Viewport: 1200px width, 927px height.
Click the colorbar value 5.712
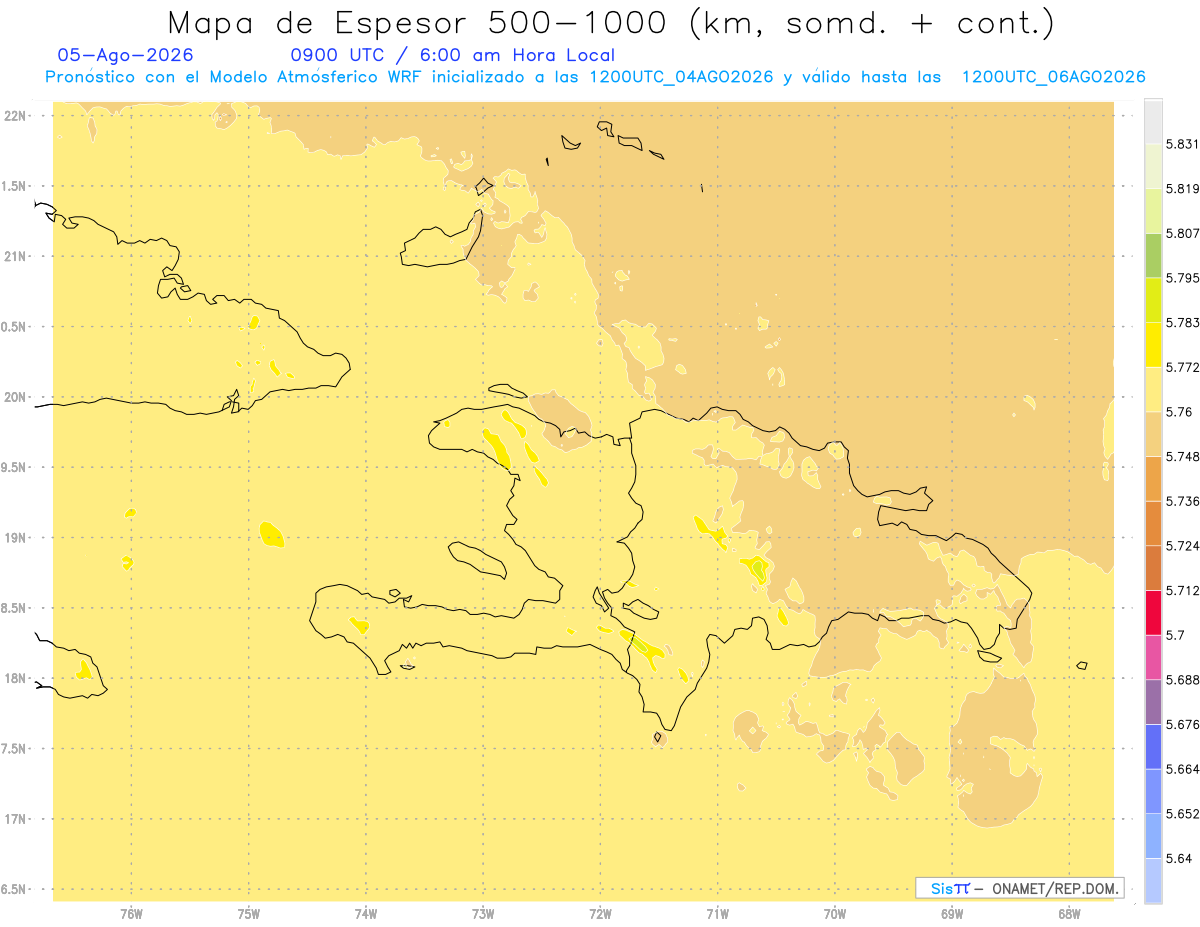[1183, 590]
